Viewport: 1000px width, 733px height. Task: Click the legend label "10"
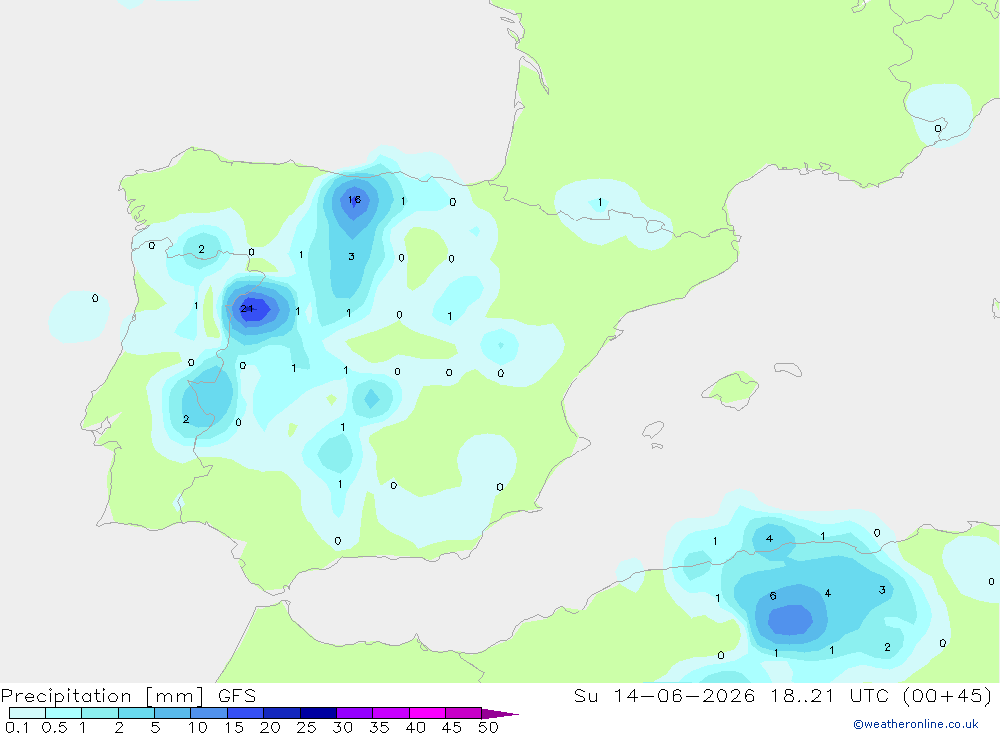[198, 727]
